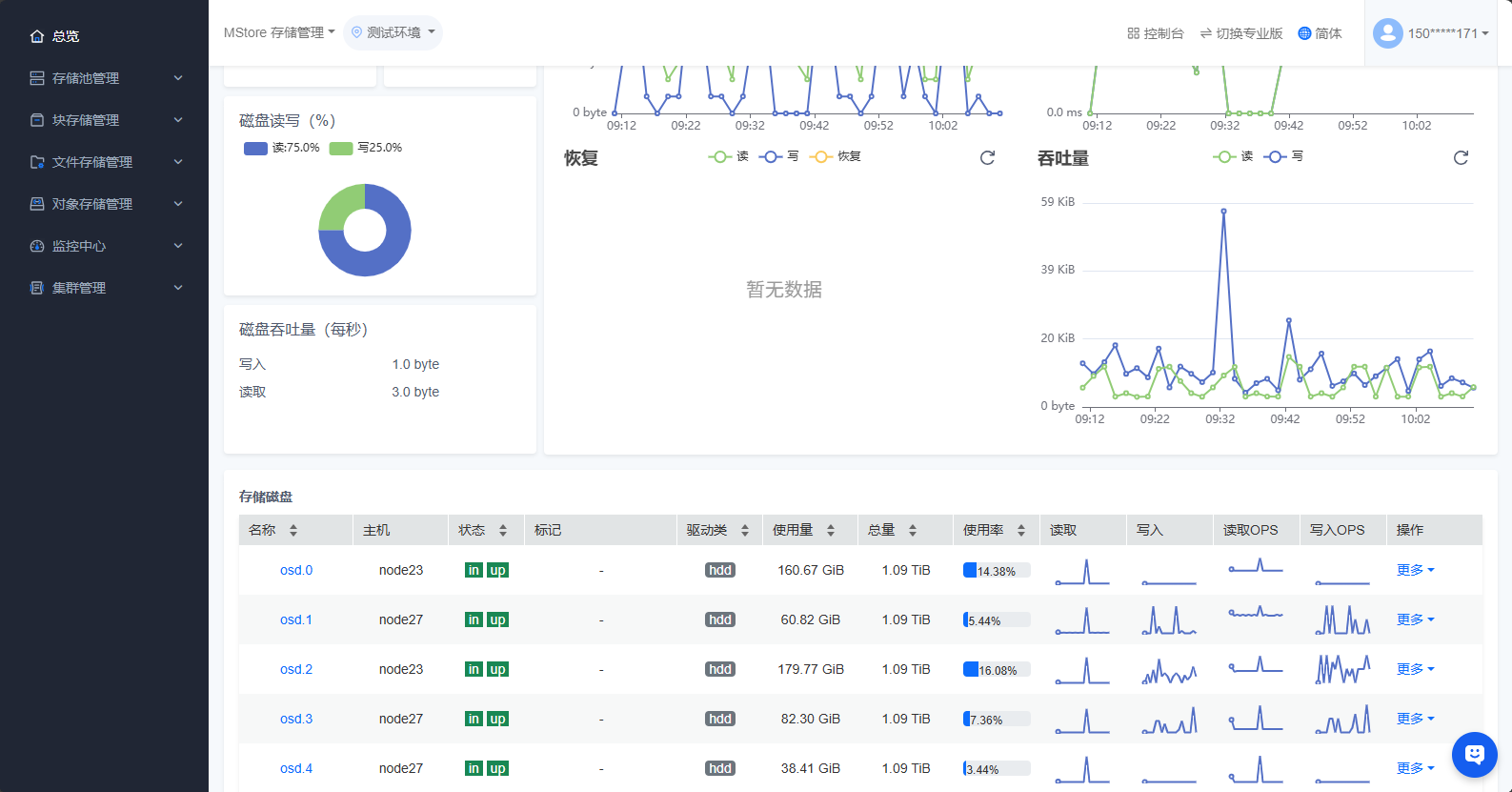Toggle 写 series in 吞吐量 legend
The image size is (1512, 792).
1283,156
